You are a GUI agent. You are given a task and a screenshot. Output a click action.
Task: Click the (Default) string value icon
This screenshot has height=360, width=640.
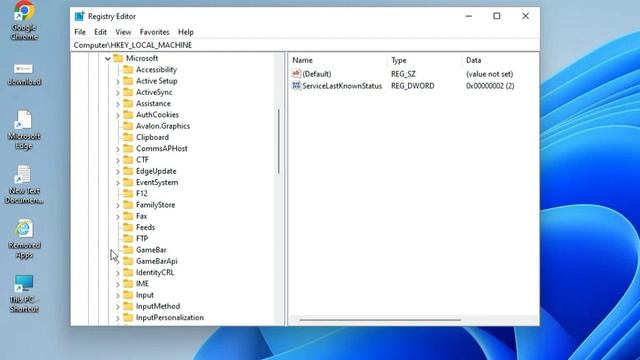(x=296, y=74)
